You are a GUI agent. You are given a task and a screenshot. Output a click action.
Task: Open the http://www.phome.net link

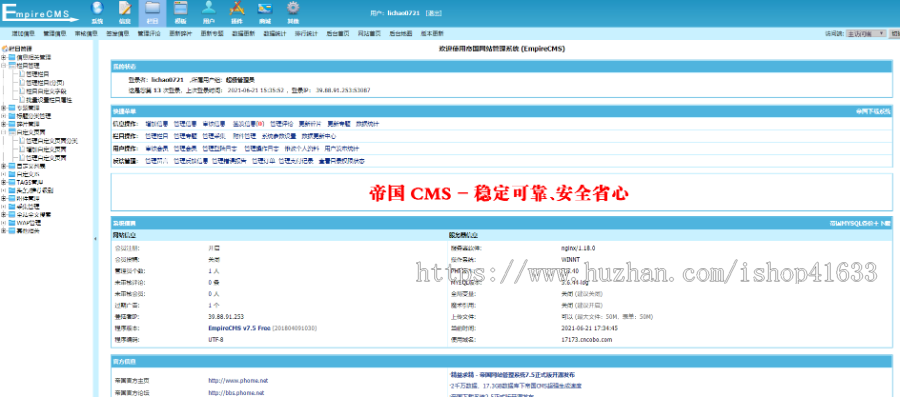(x=238, y=380)
